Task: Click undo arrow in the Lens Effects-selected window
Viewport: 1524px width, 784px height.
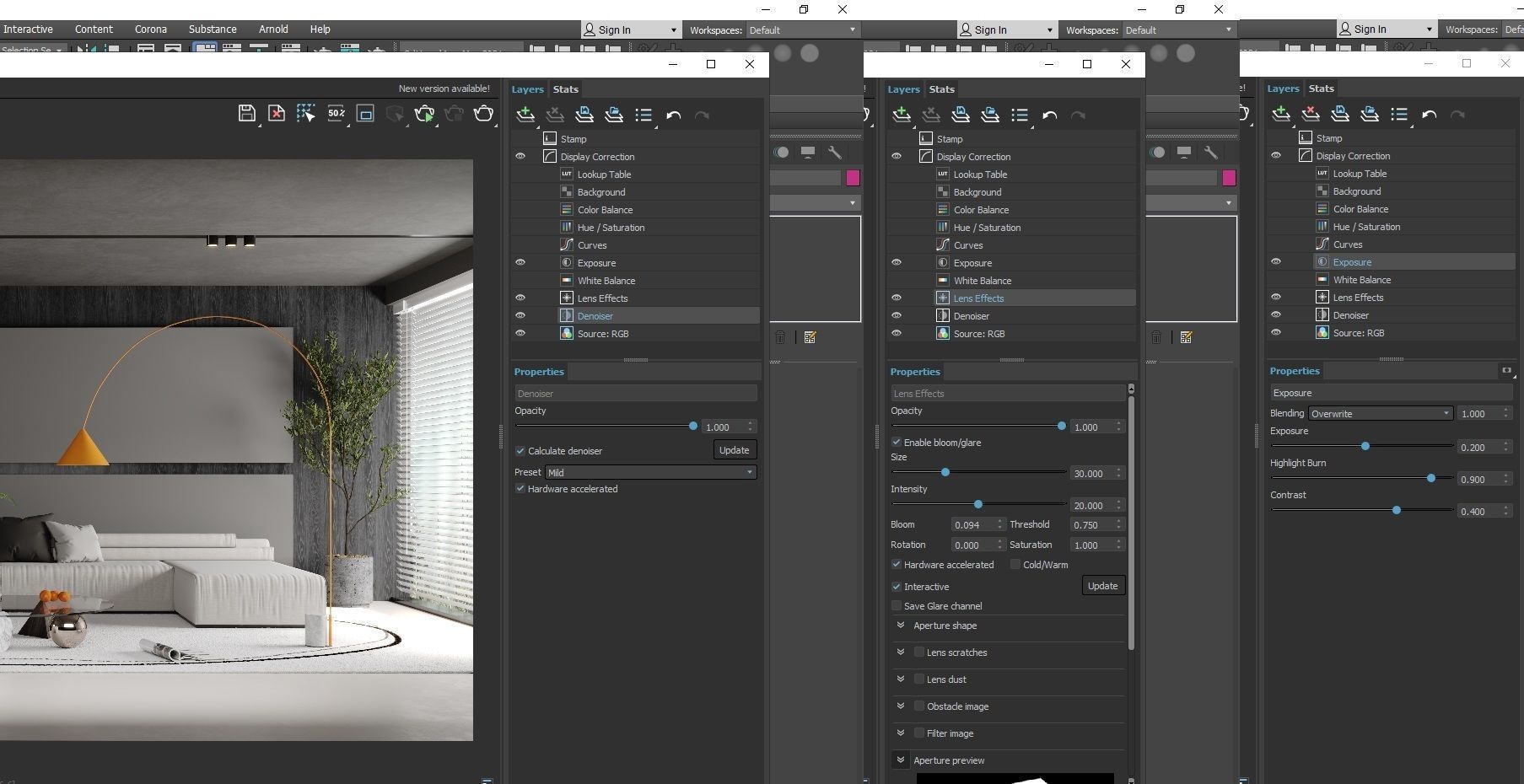Action: point(1049,115)
